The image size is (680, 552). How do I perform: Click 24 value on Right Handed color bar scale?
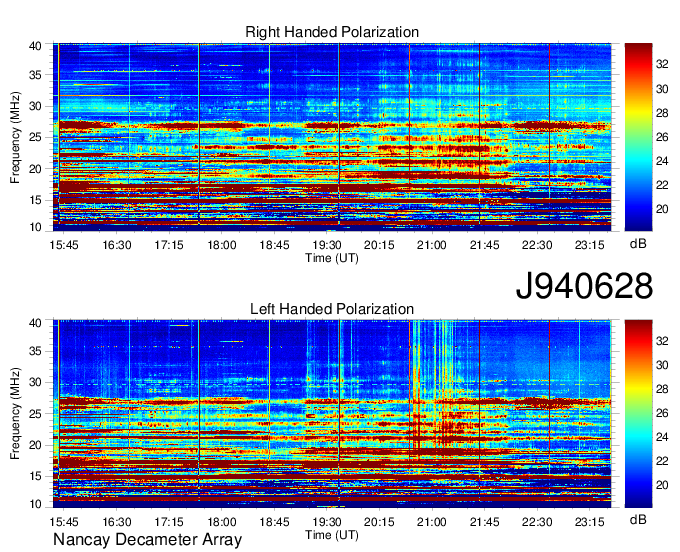point(662,161)
